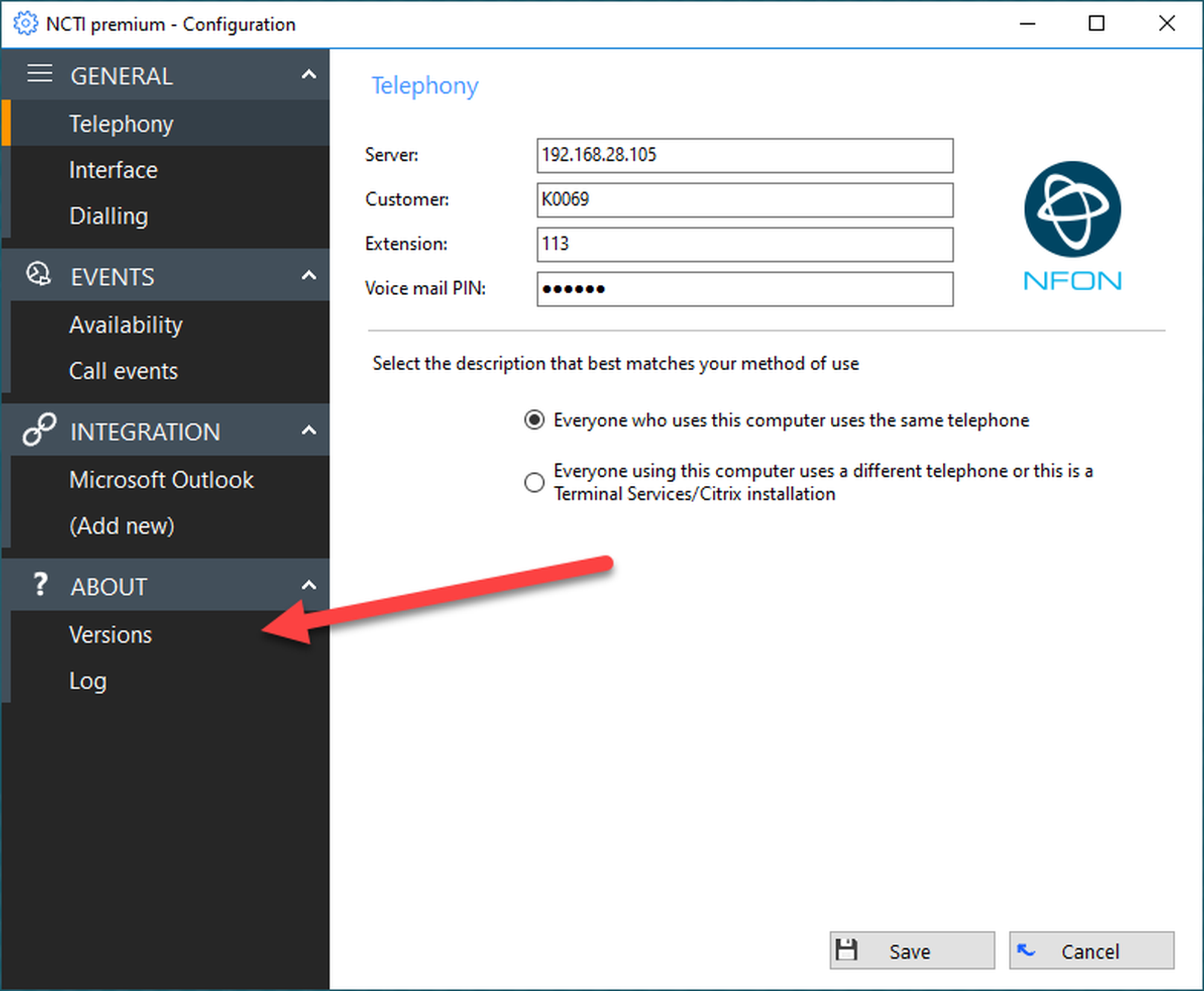This screenshot has width=1204, height=991.
Task: Click into the Voice mail PIN field
Action: click(745, 289)
